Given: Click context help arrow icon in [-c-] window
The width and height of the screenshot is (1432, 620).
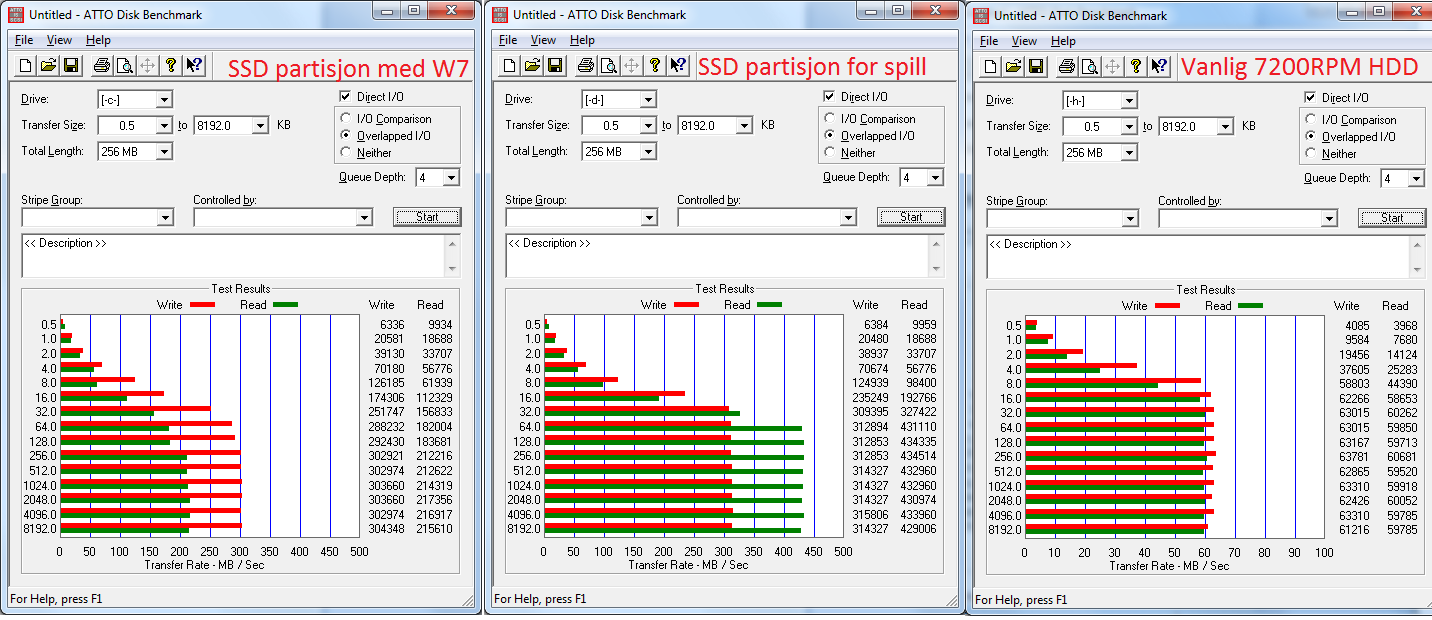Looking at the screenshot, I should pyautogui.click(x=194, y=66).
